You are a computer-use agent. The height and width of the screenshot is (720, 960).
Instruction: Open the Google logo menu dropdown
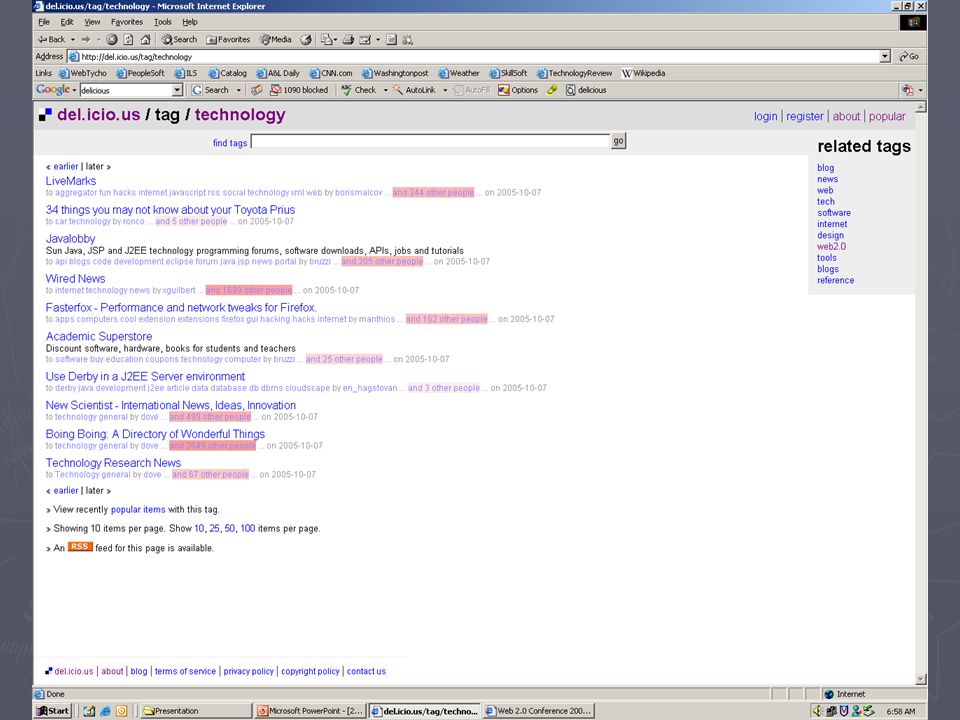[x=74, y=90]
